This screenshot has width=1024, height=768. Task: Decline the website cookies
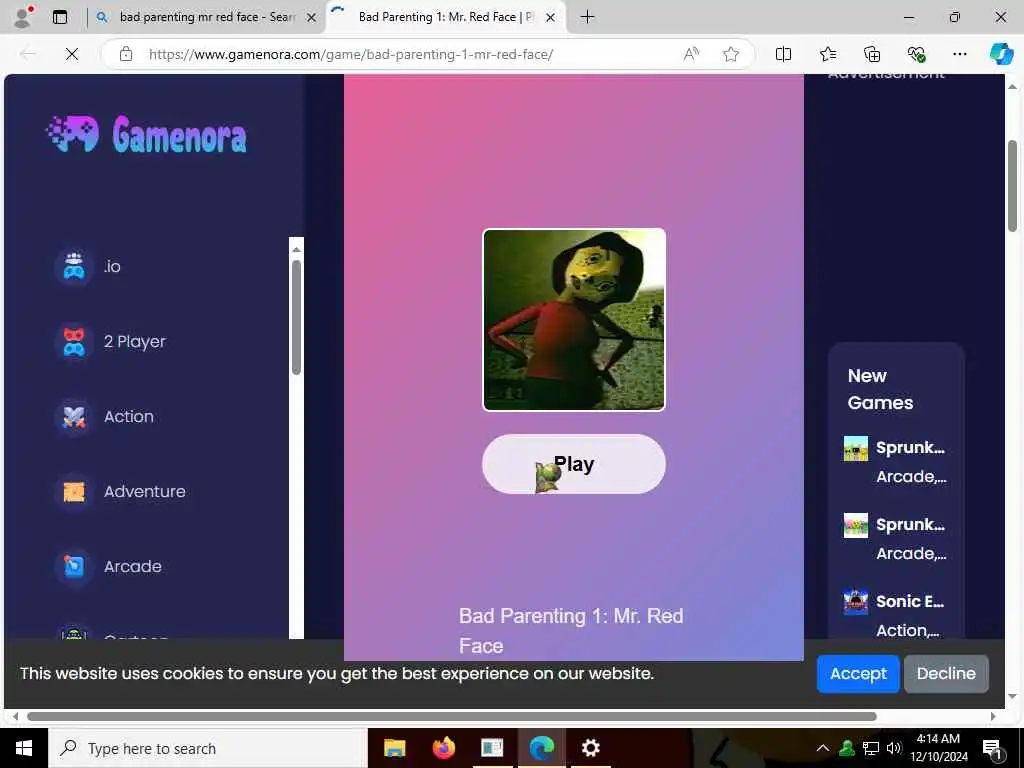click(x=946, y=673)
